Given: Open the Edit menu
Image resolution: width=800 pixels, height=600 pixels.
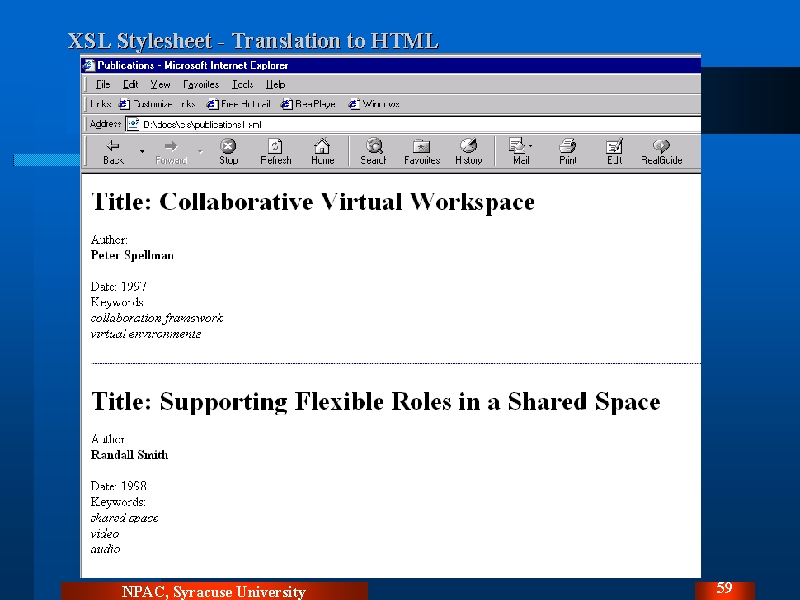Looking at the screenshot, I should (x=131, y=84).
